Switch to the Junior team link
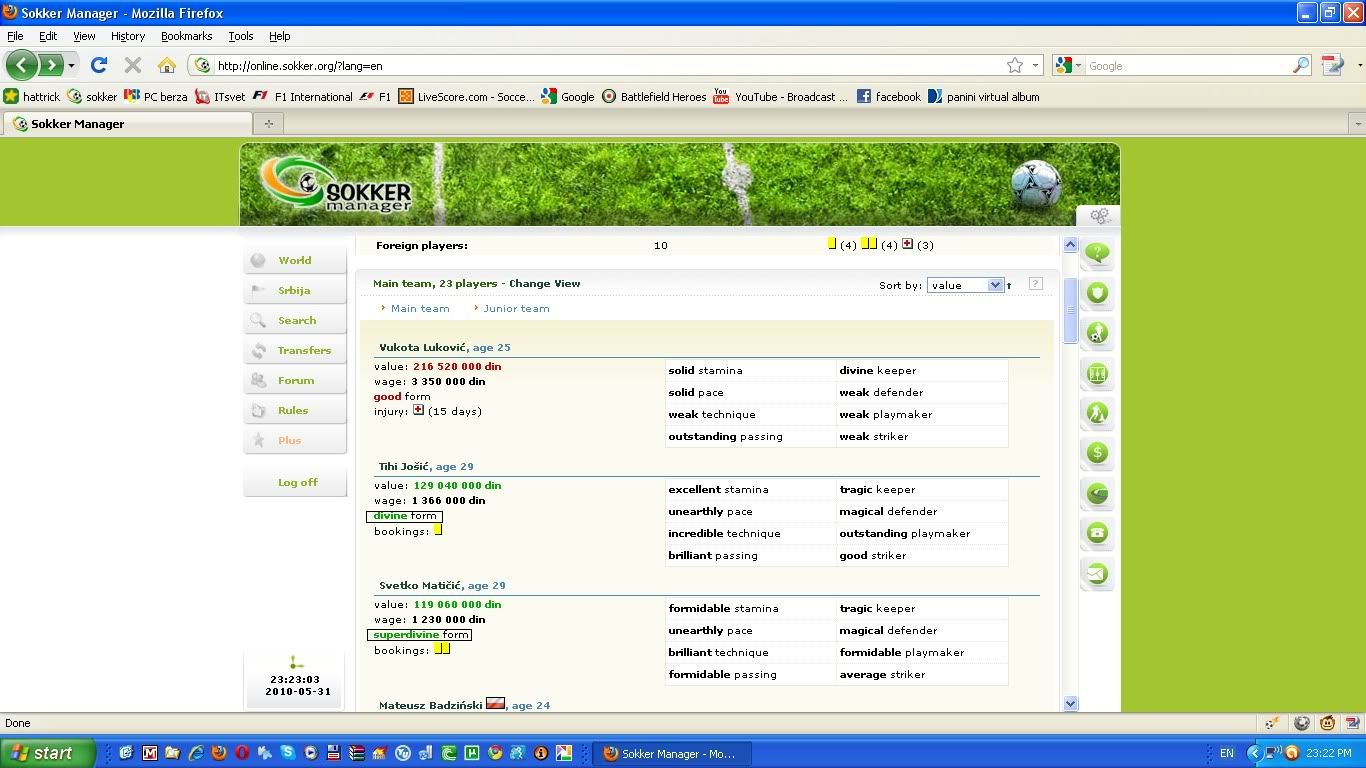This screenshot has width=1366, height=768. [x=516, y=308]
